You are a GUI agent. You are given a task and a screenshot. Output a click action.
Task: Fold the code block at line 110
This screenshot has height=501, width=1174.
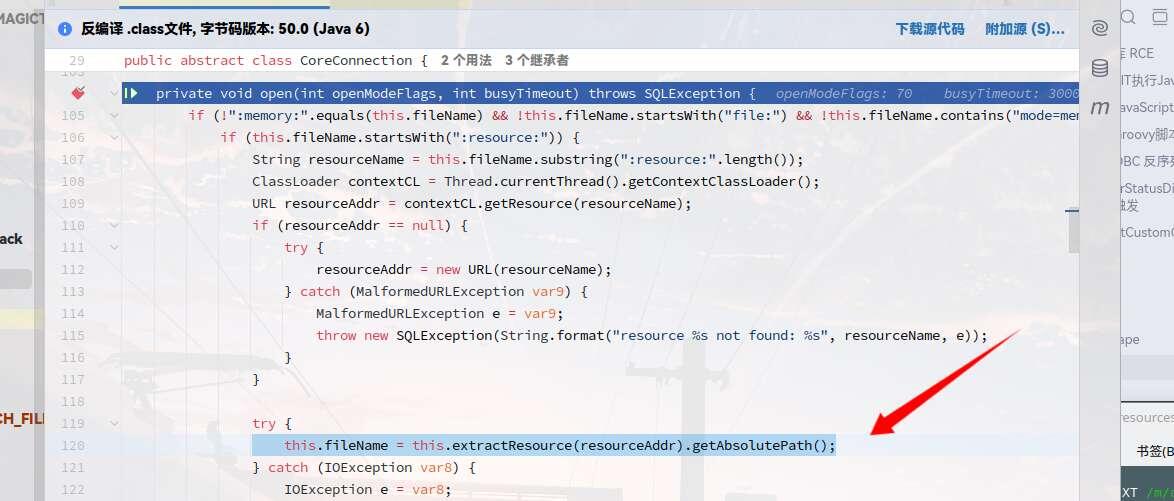pos(113,225)
